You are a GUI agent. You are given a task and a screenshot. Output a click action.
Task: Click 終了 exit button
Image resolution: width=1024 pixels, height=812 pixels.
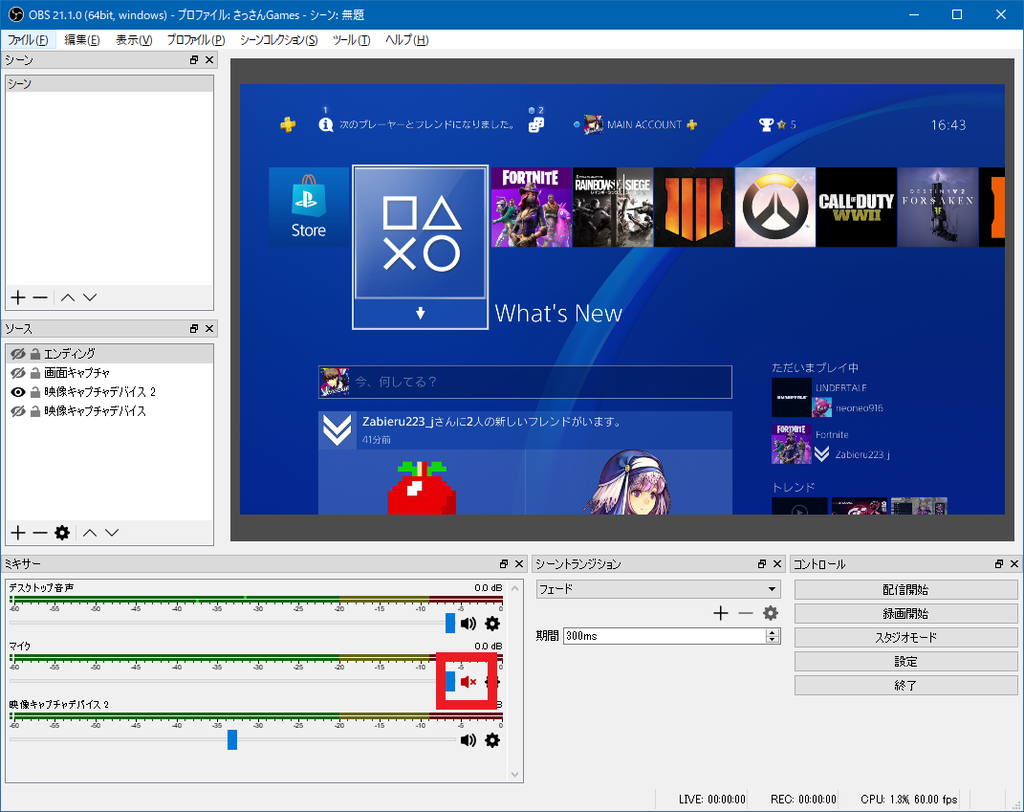[x=906, y=685]
